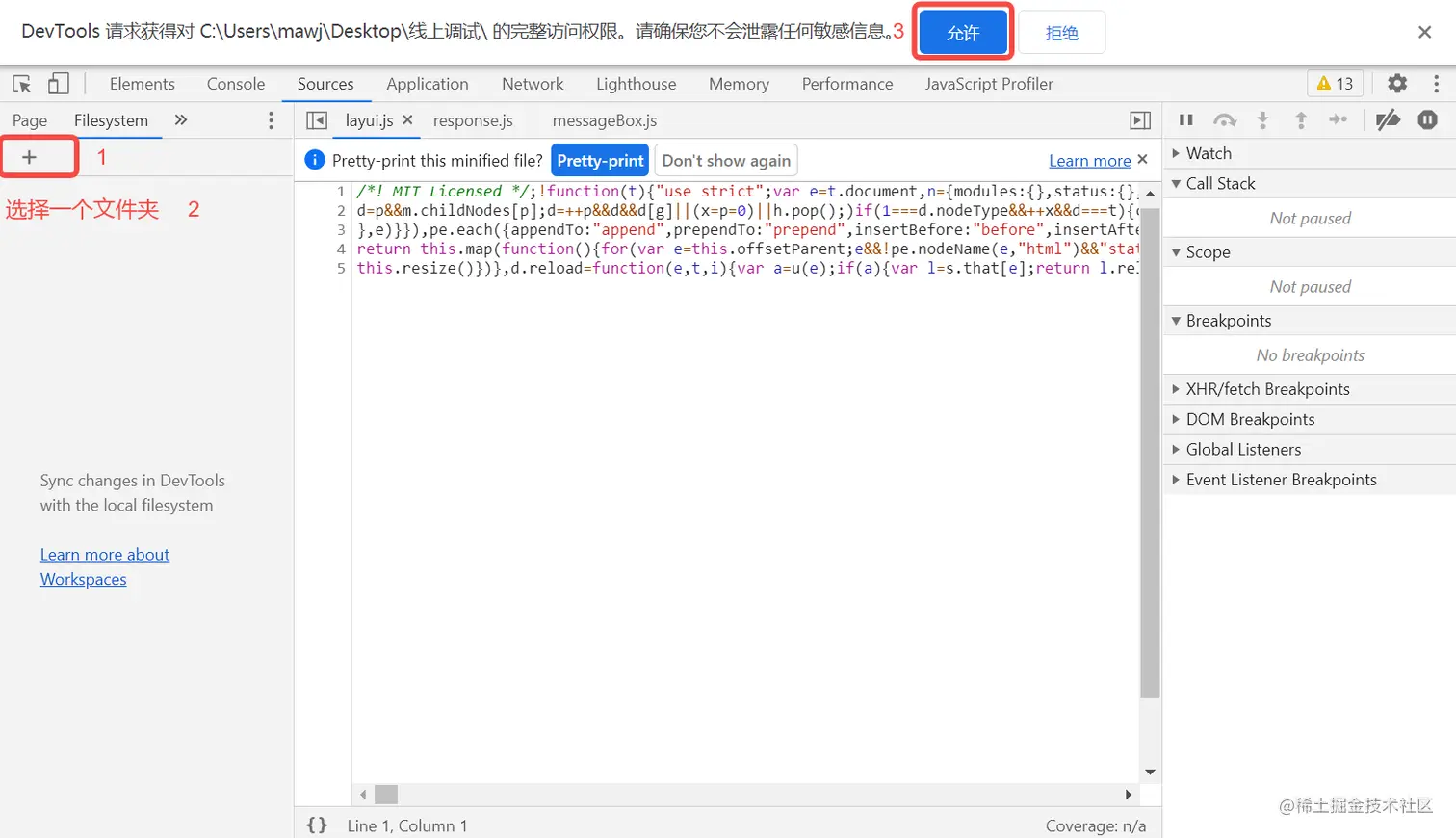Step out of current function
Viewport: 1456px width, 838px height.
(1301, 120)
